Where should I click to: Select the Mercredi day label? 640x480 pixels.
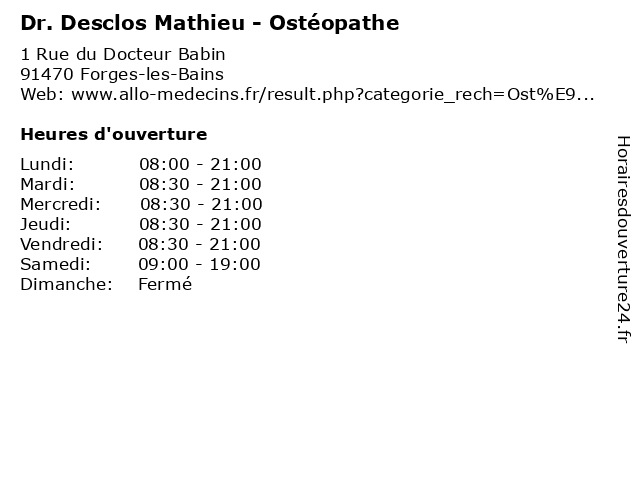pos(60,204)
